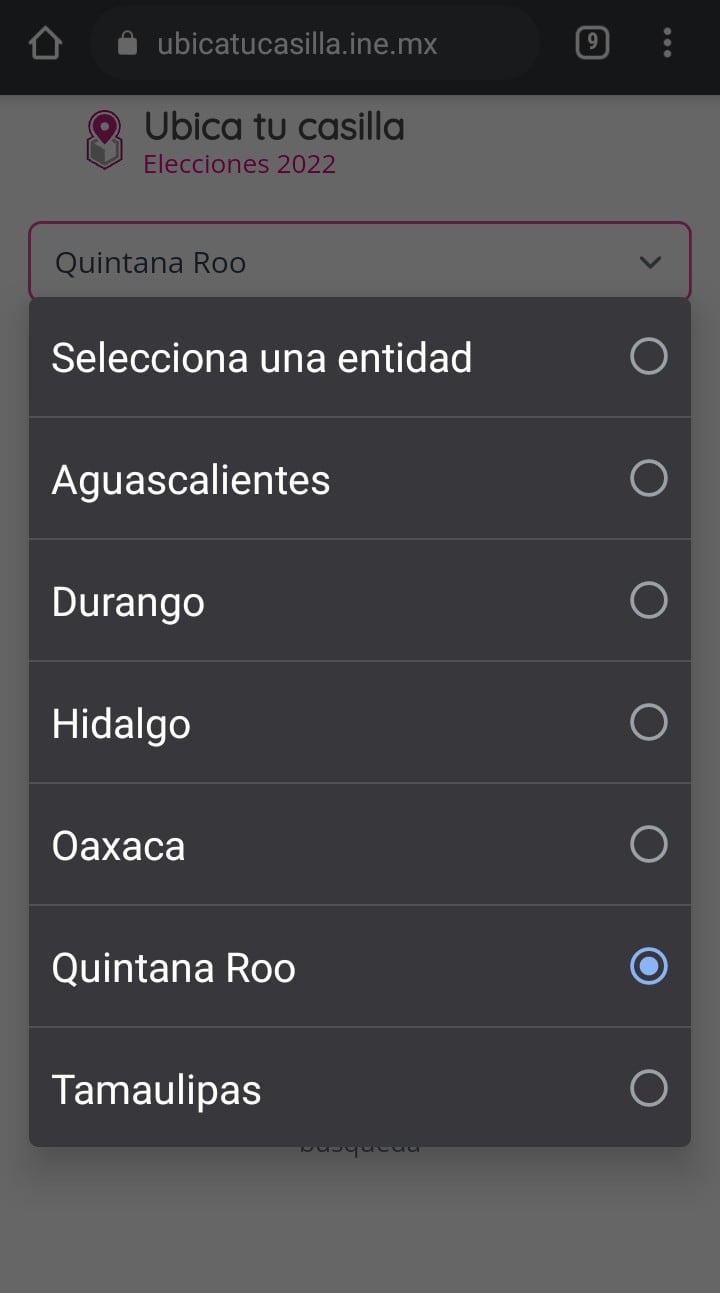The image size is (720, 1293).
Task: Tap the padlock site security icon
Action: coord(127,43)
